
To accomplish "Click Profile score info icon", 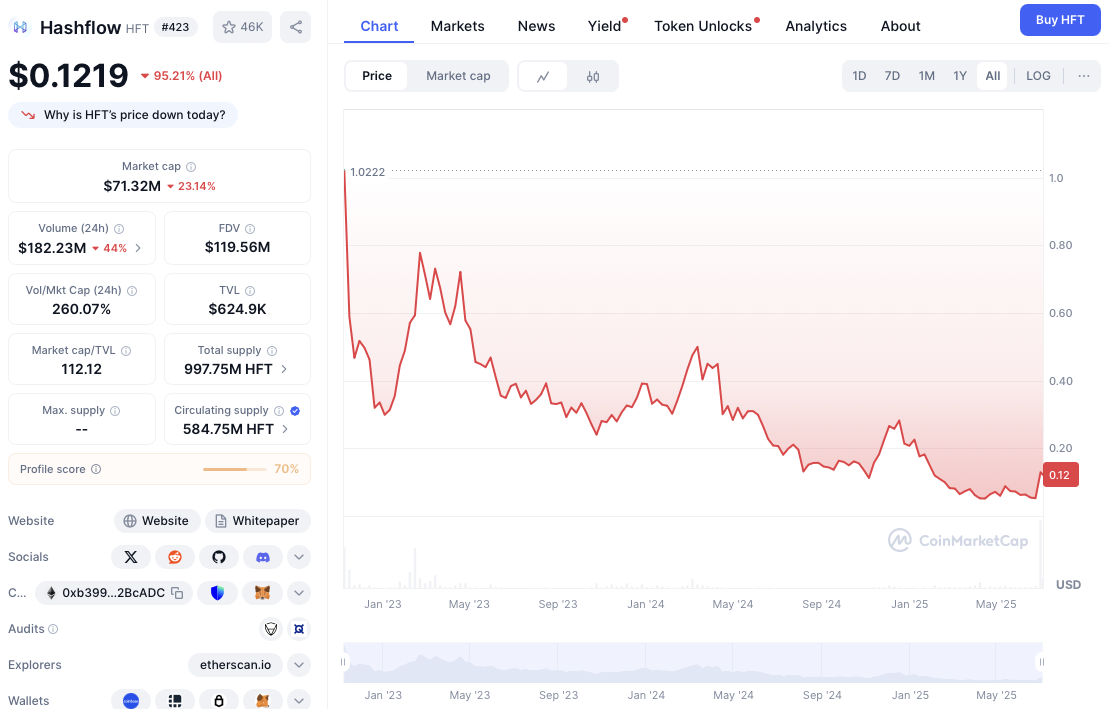I will click(x=96, y=469).
